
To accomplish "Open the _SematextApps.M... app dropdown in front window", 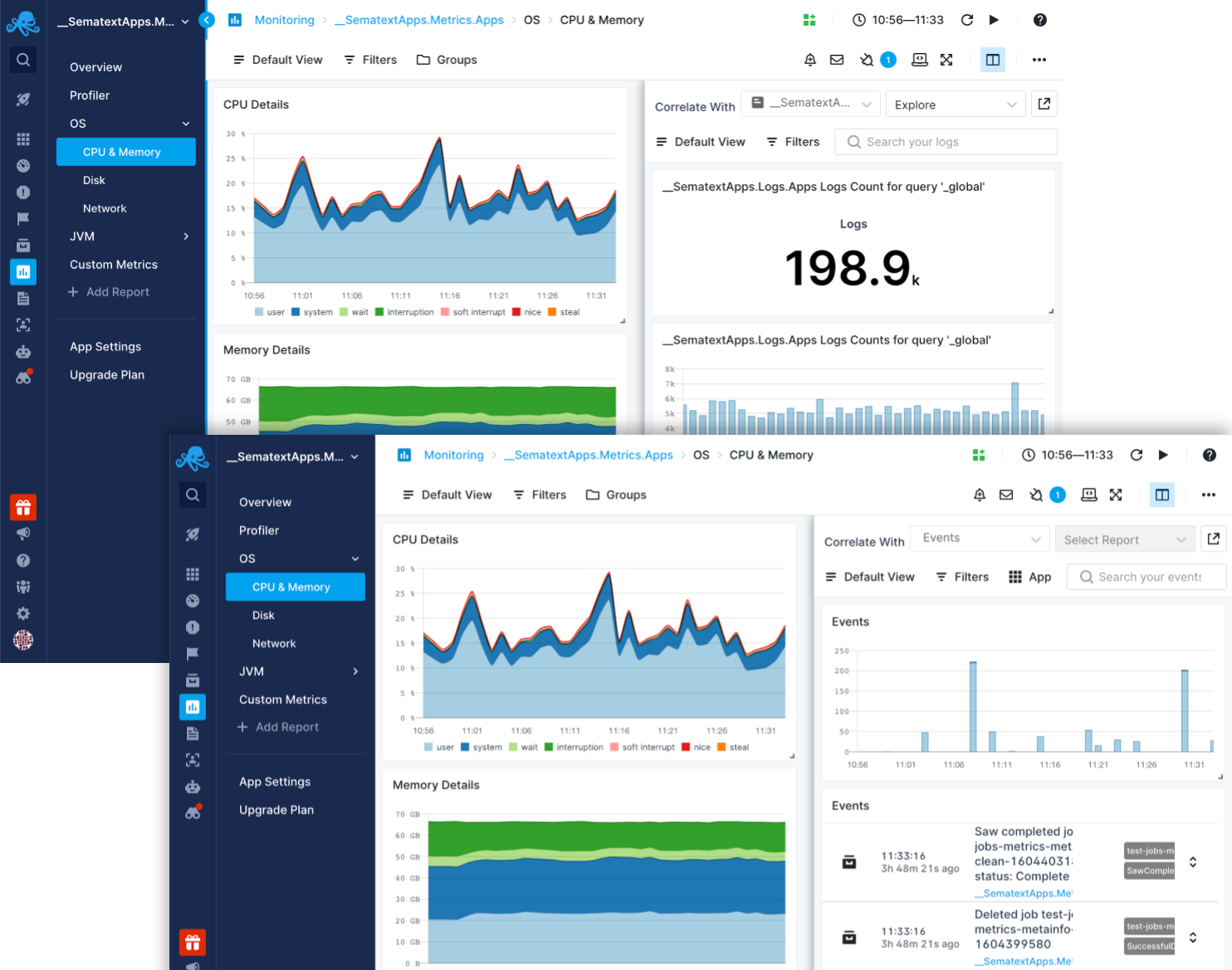I will pos(292,456).
